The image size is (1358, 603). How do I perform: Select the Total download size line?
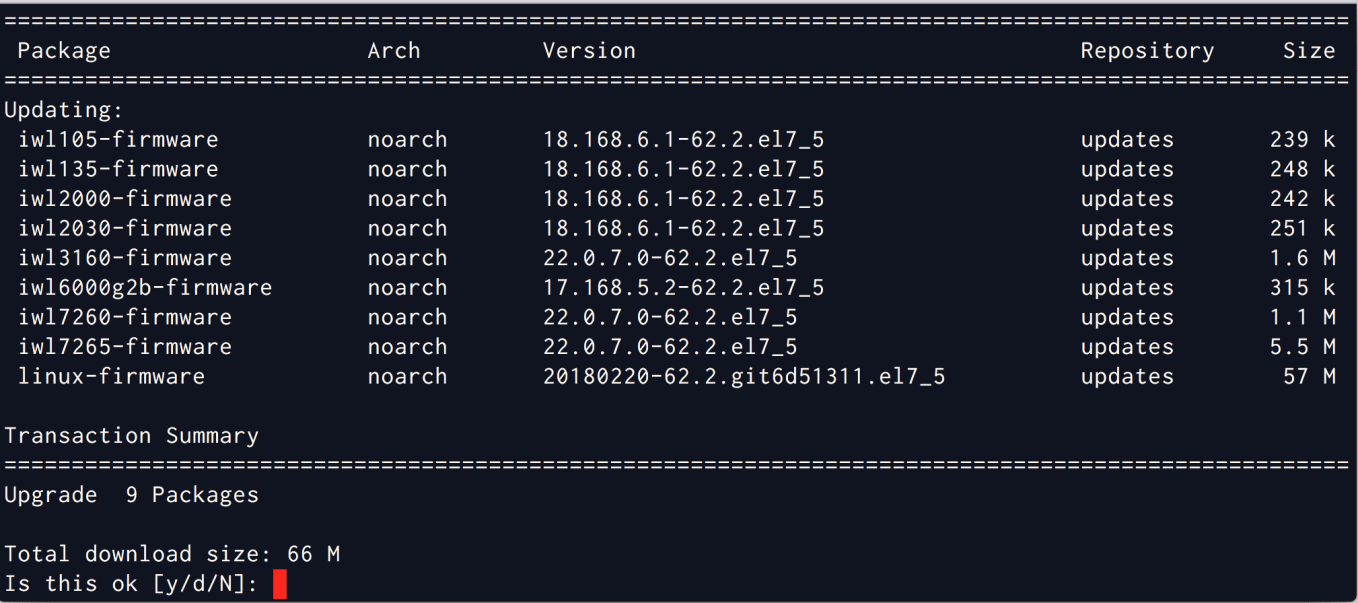tap(173, 553)
